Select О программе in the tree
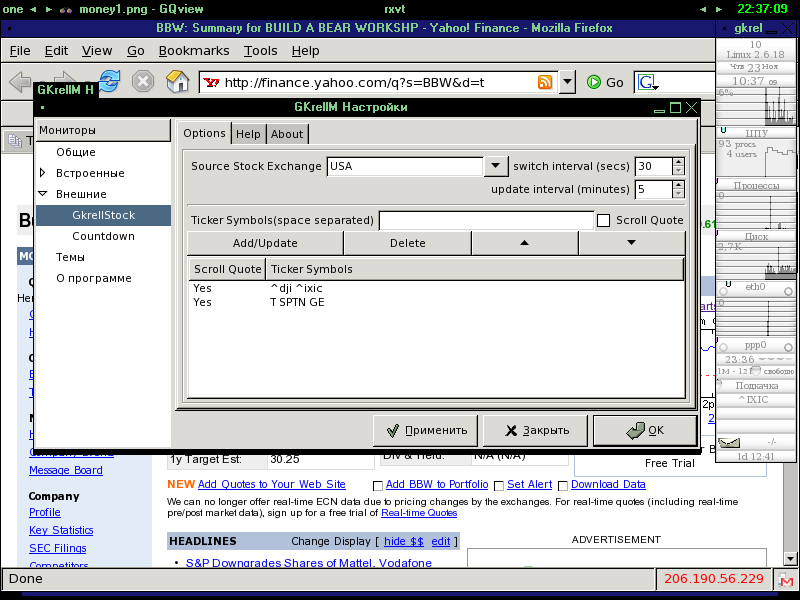Image resolution: width=800 pixels, height=600 pixels. (94, 278)
